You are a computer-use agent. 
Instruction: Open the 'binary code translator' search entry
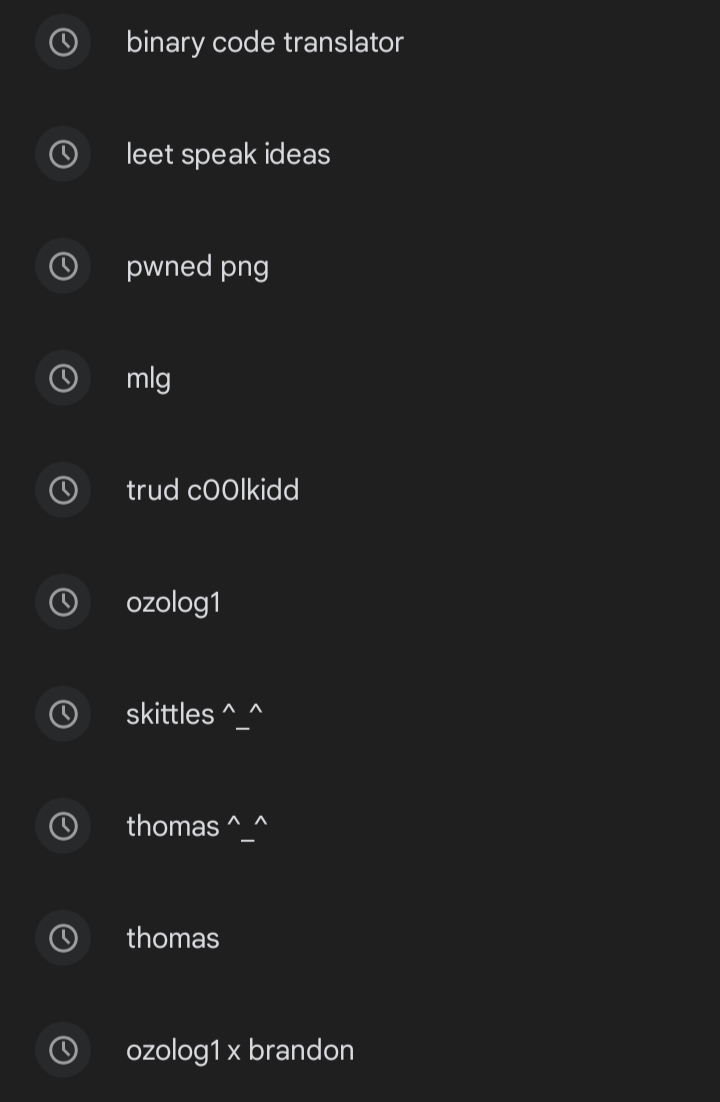pyautogui.click(x=265, y=42)
